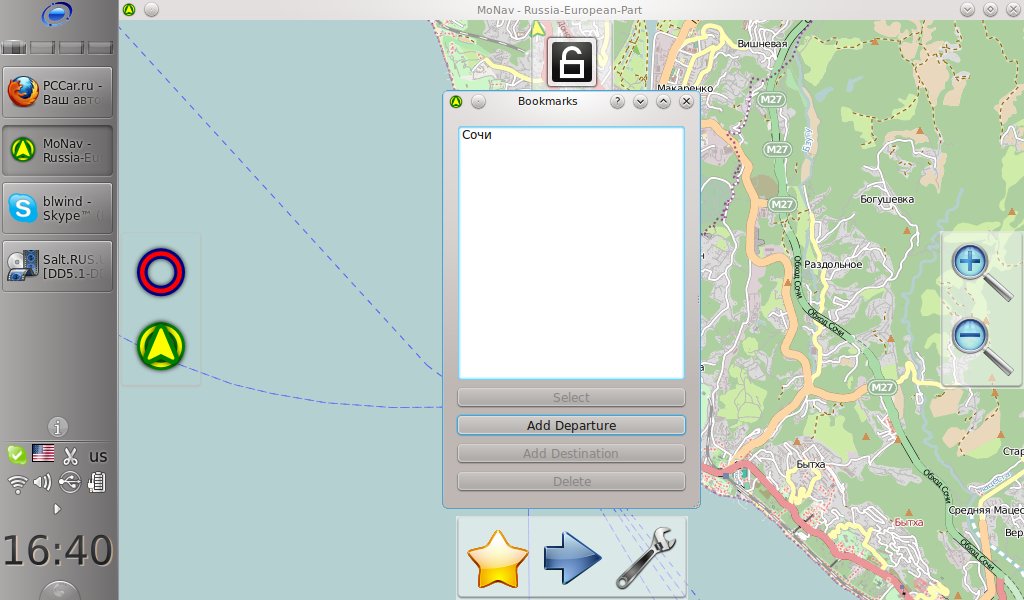Viewport: 1024px width, 600px height.
Task: Click the Bookmarks dialog help question mark
Action: (x=618, y=101)
